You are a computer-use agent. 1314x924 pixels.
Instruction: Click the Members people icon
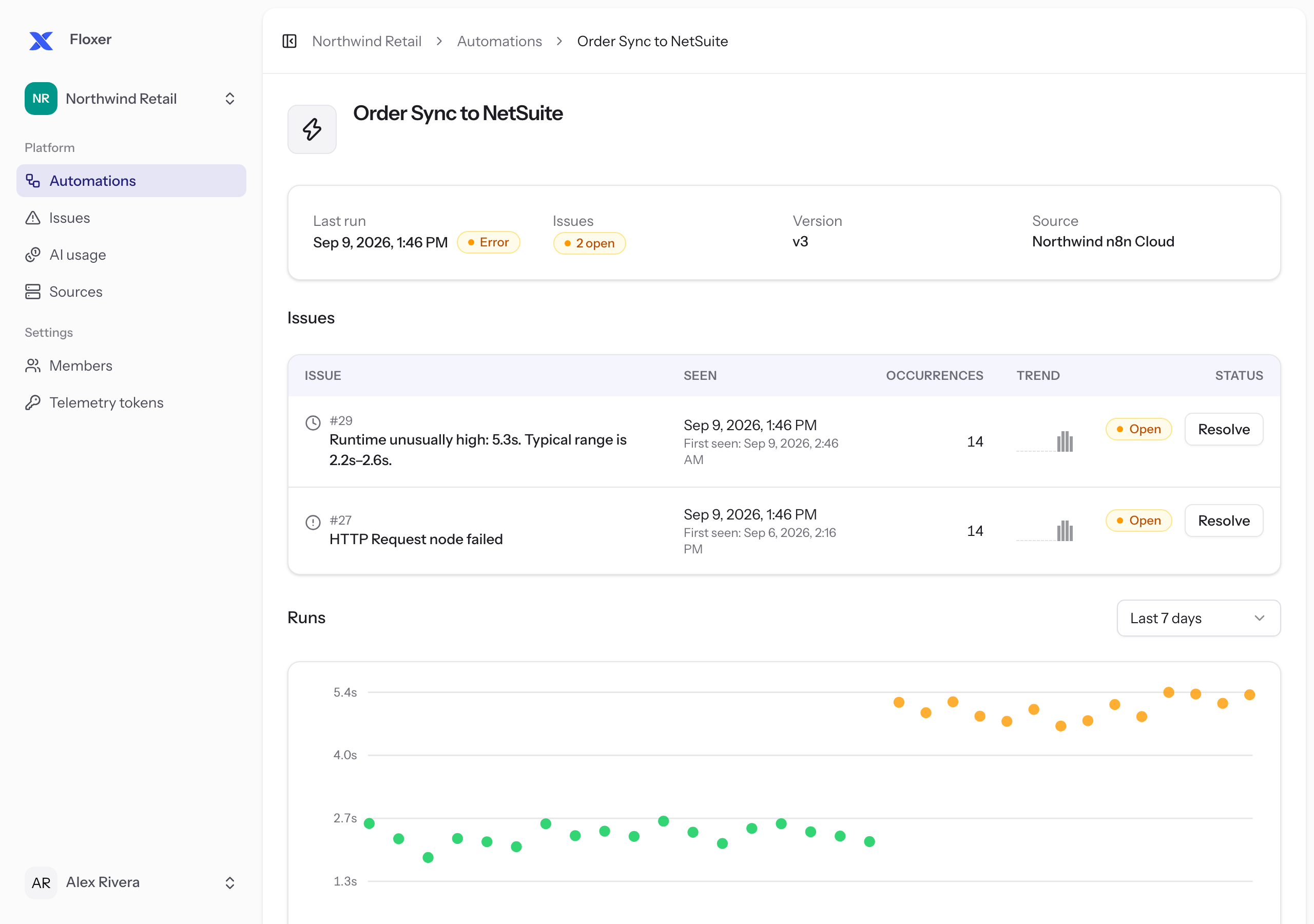(x=33, y=365)
